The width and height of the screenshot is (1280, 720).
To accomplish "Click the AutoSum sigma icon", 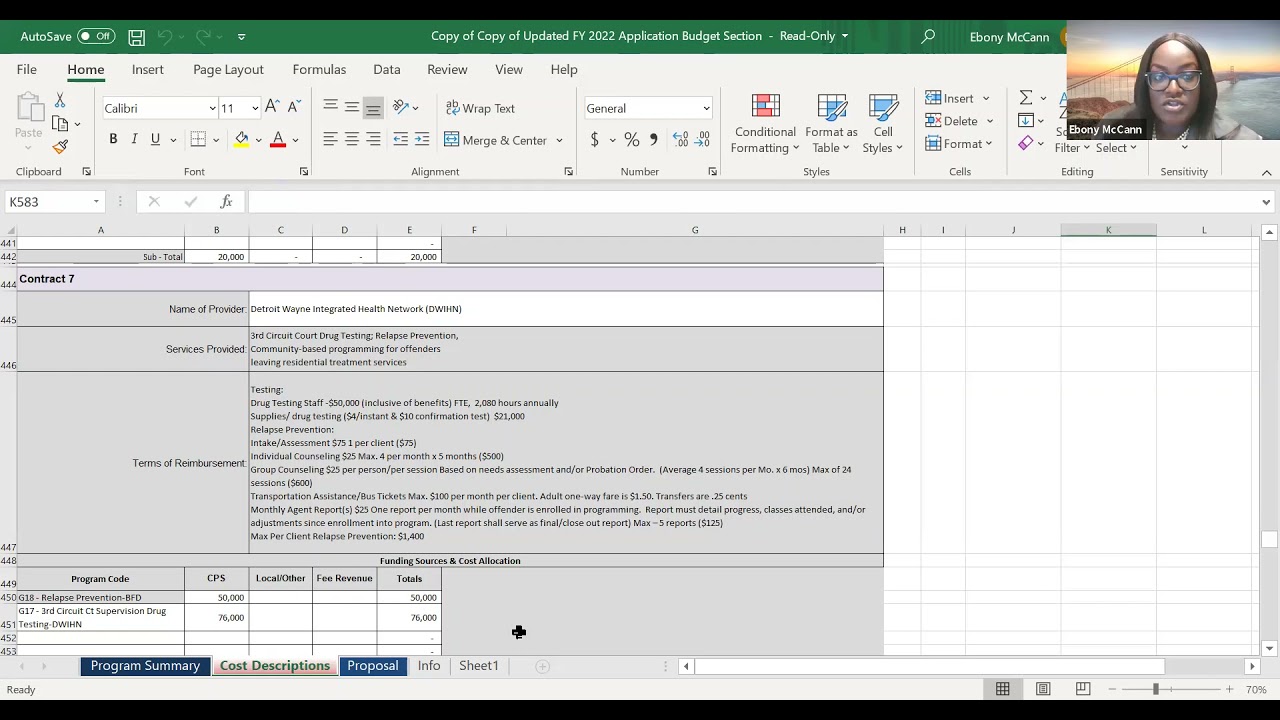I will click(x=1026, y=97).
